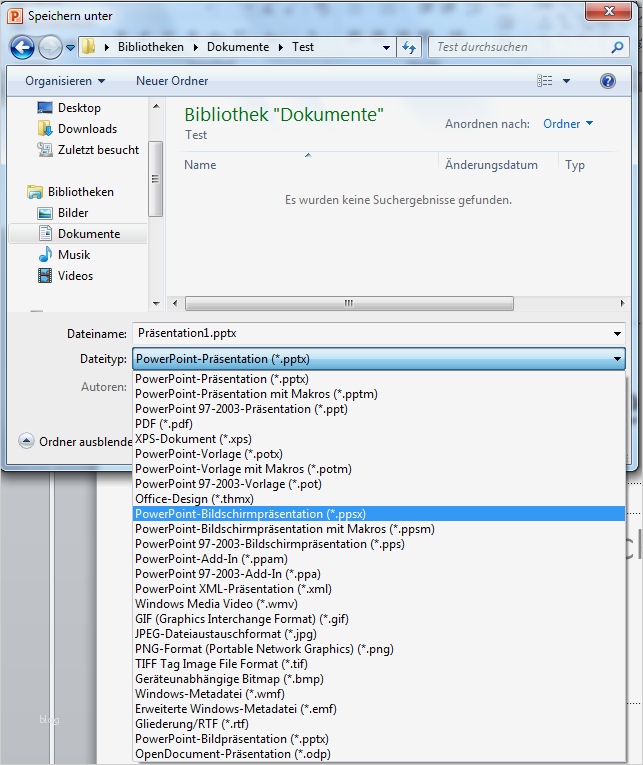Click the horizontal scrollbar right arrow
The image size is (643, 765).
coord(622,303)
